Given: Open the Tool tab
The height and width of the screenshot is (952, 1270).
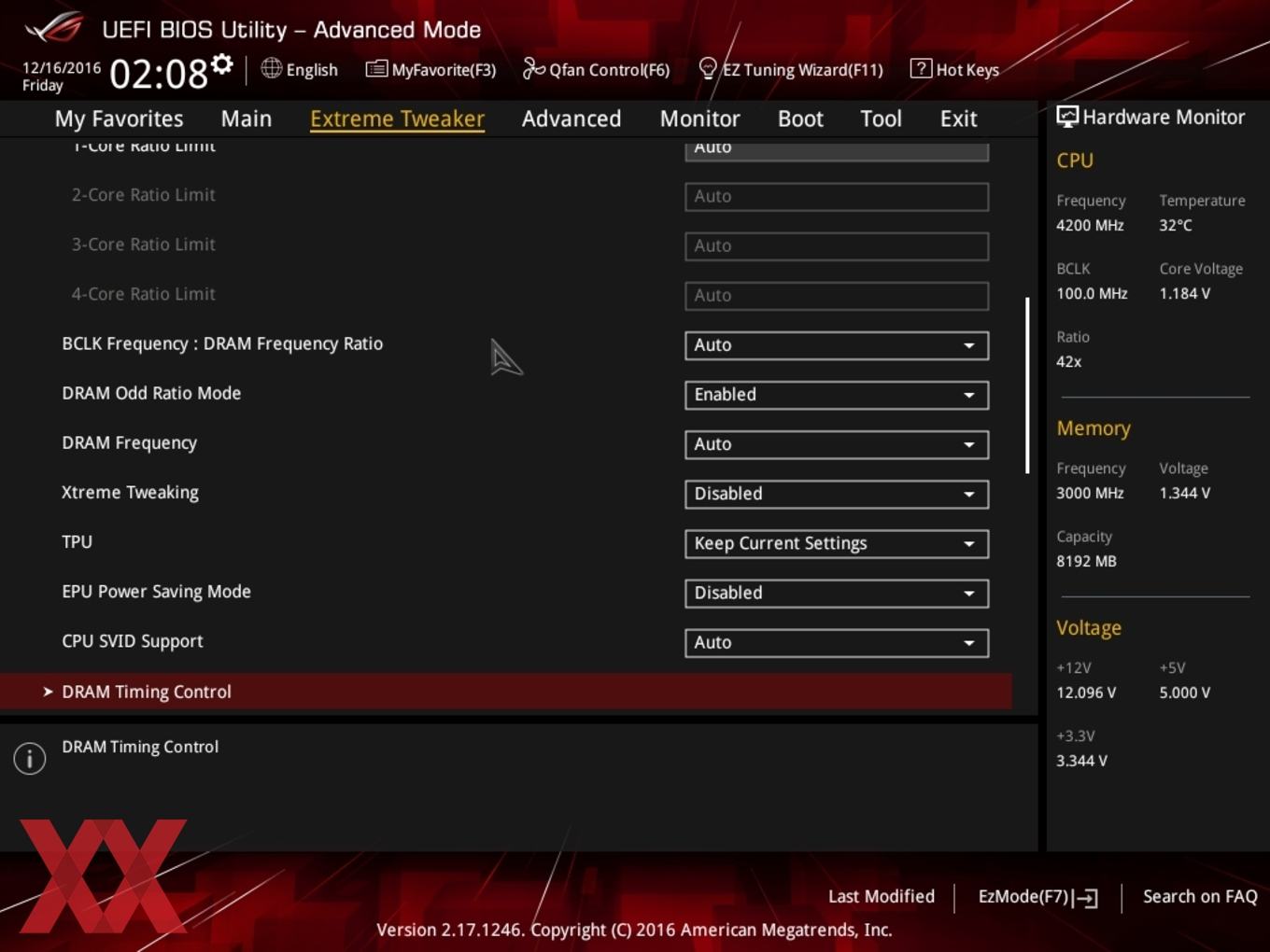Looking at the screenshot, I should [881, 119].
